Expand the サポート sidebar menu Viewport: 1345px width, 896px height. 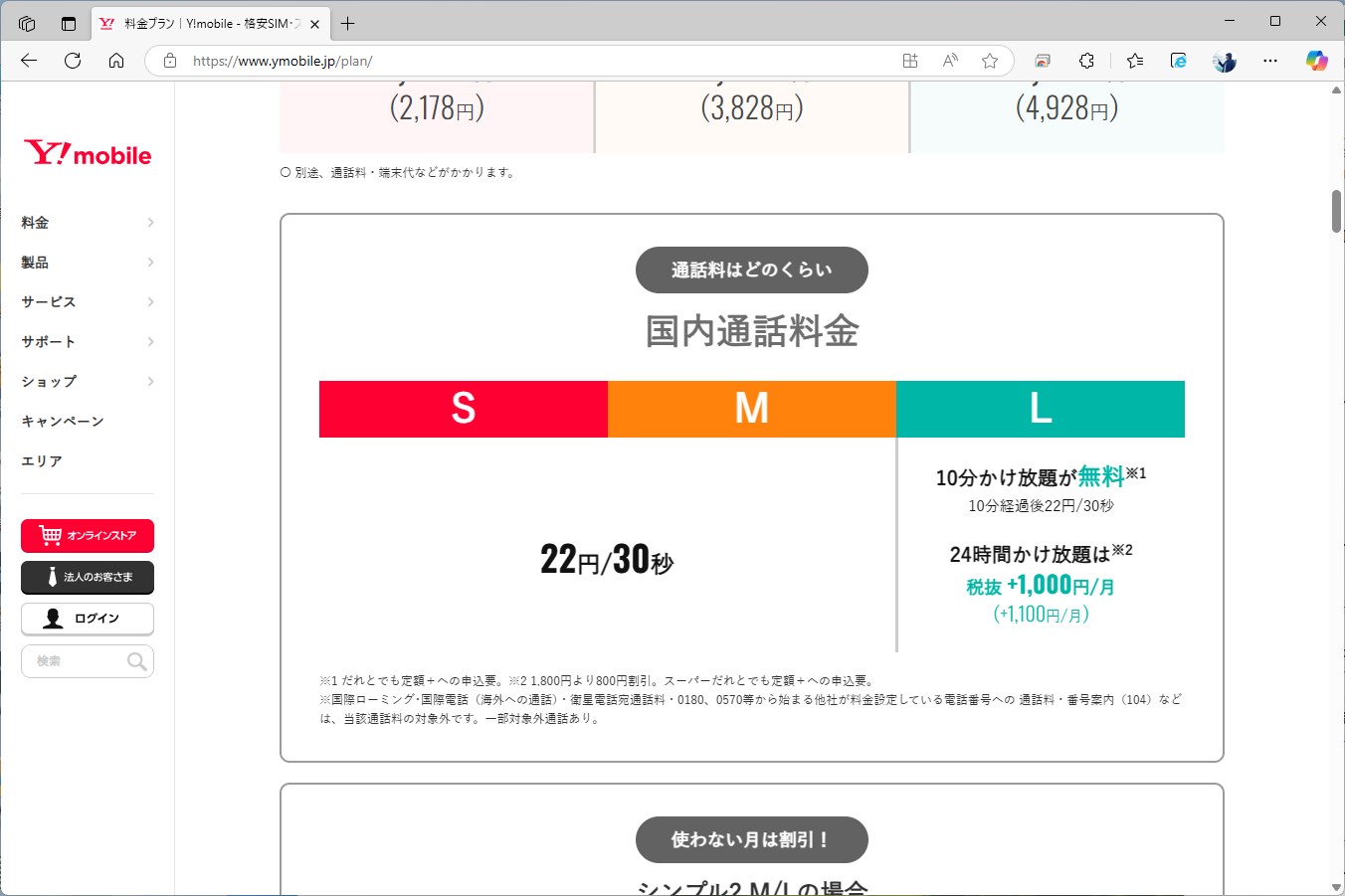click(x=88, y=341)
